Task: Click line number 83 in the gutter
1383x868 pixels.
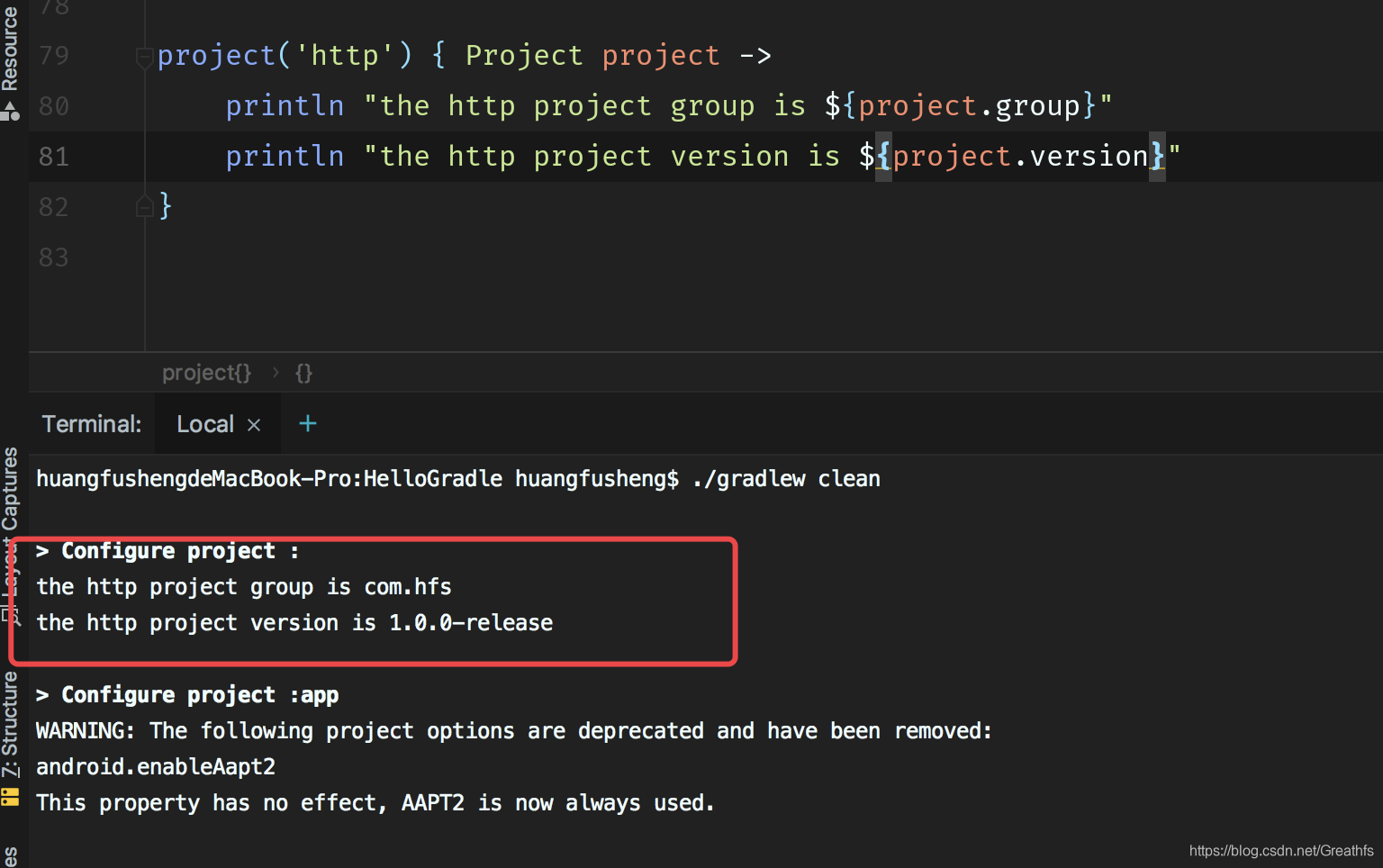Action: pos(54,258)
